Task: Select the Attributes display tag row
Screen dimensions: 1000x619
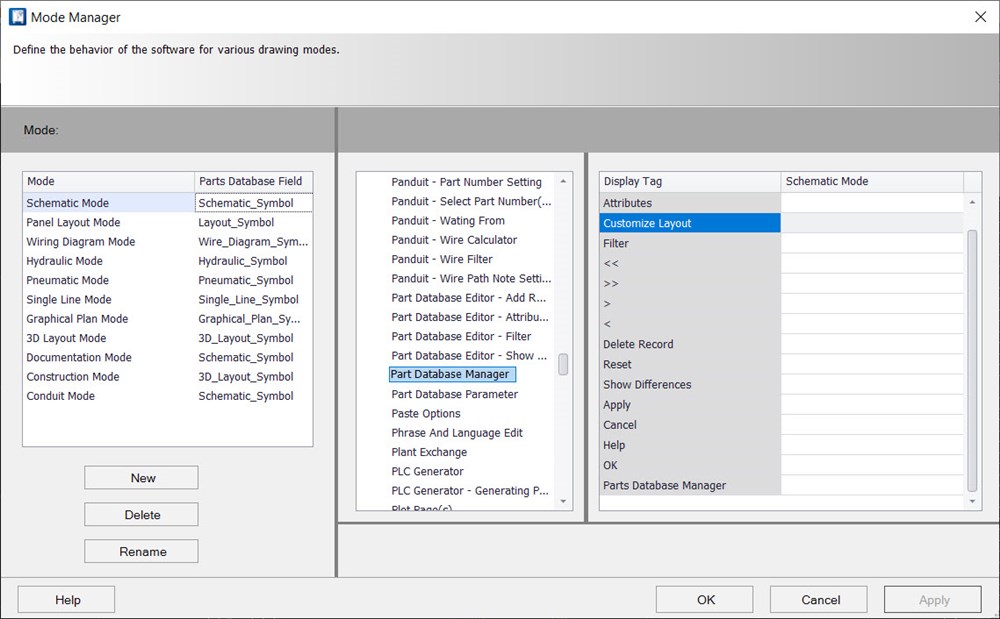Action: pyautogui.click(x=627, y=202)
